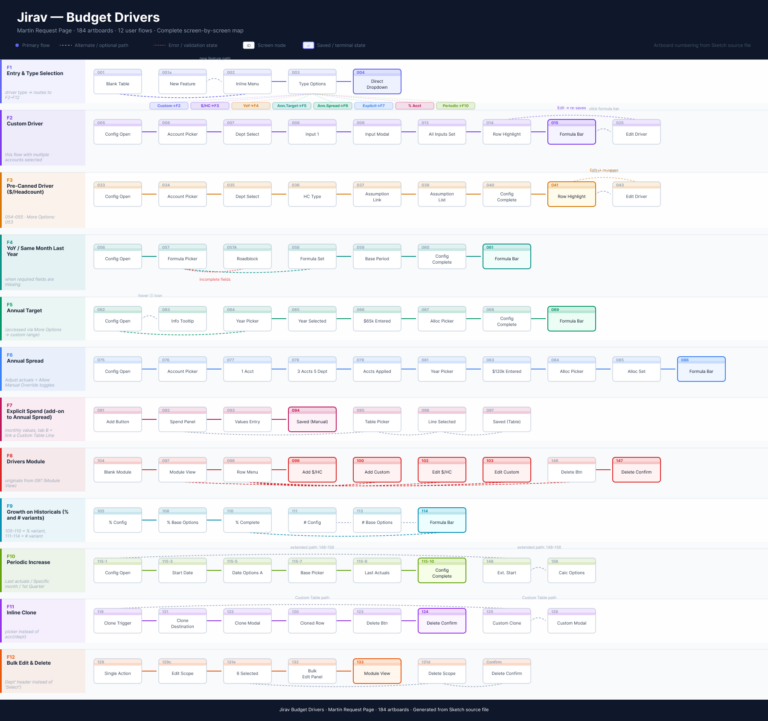Open the Saved (Manual) terminal node
This screenshot has width=768, height=721.
[312, 421]
